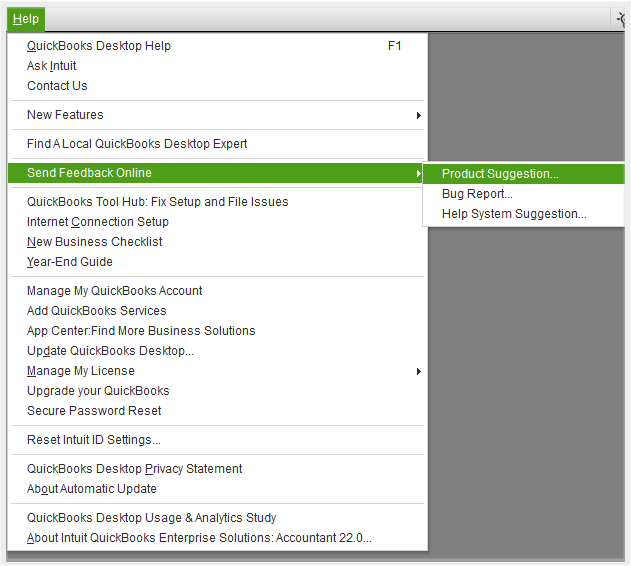Image resolution: width=631 pixels, height=566 pixels.
Task: Select the Year-End Guide item
Action: coord(217,262)
